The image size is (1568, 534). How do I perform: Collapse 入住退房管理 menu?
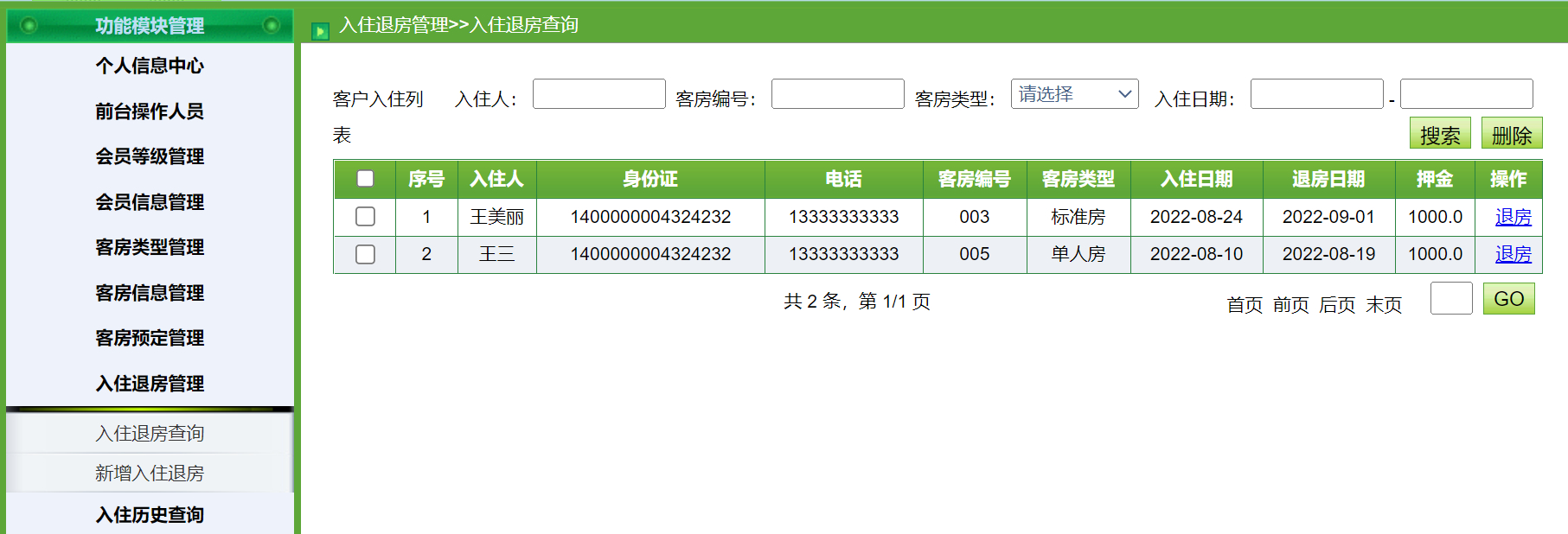150,384
